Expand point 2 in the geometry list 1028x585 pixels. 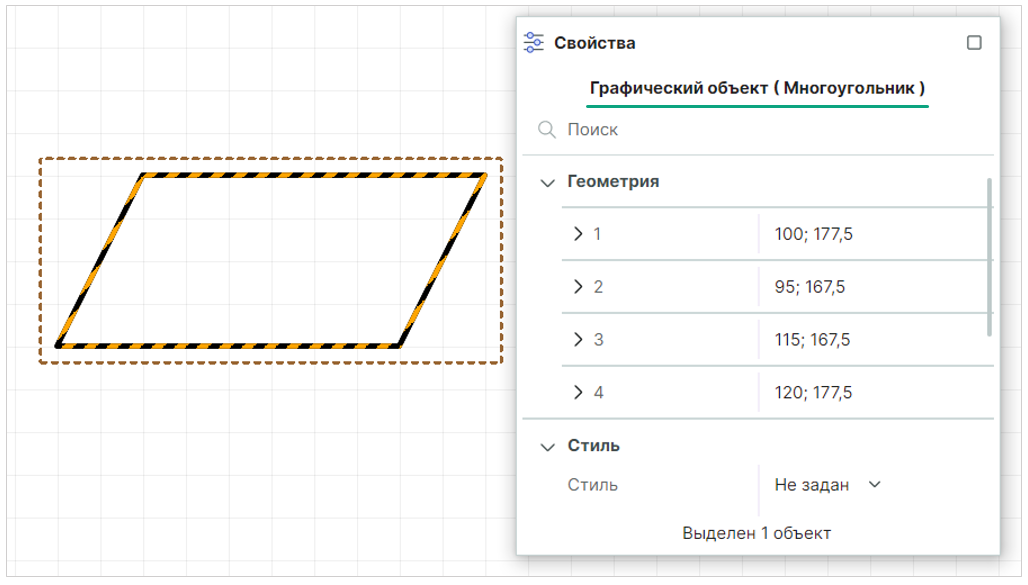coord(578,287)
